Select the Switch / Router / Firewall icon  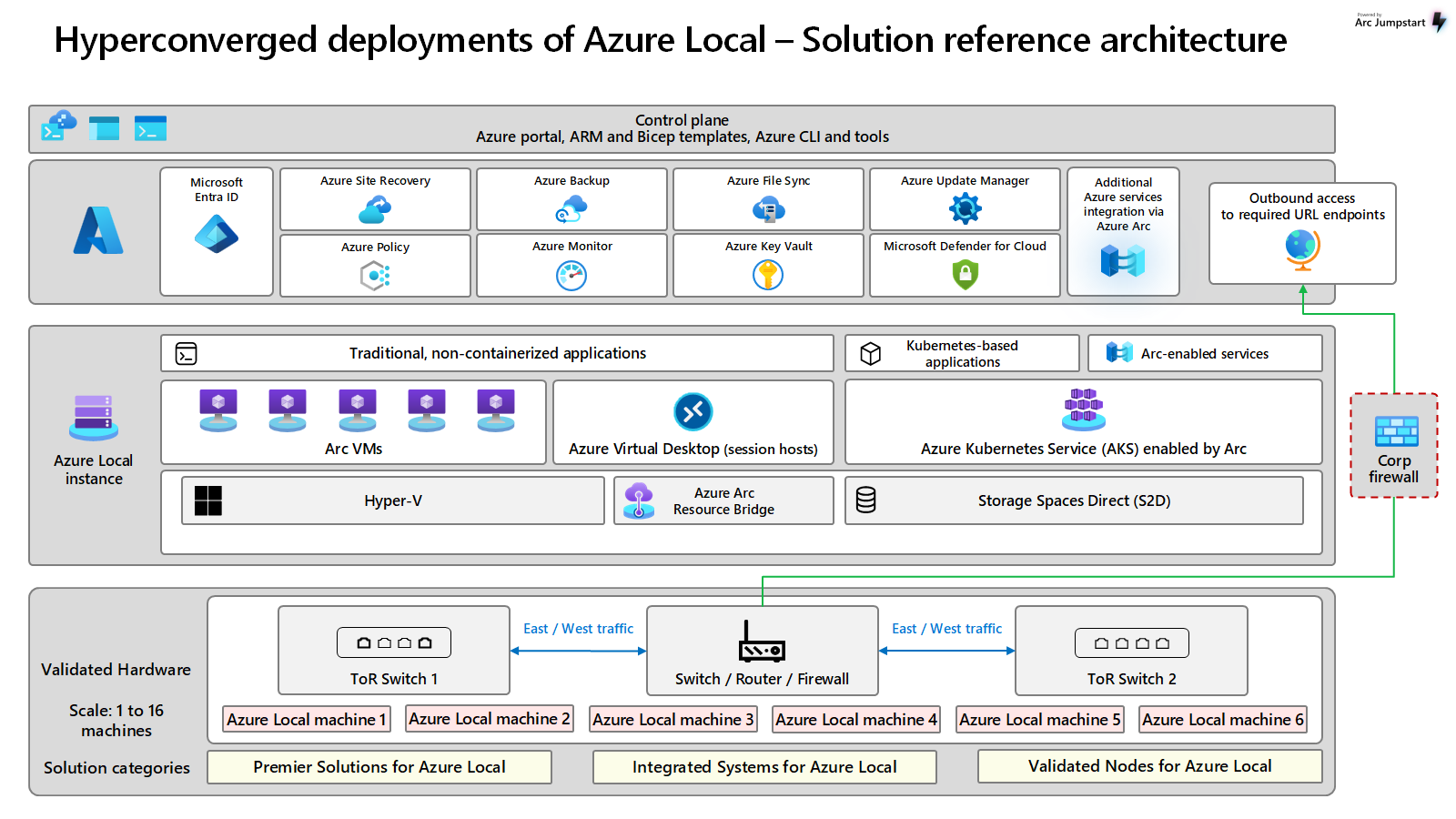(762, 643)
